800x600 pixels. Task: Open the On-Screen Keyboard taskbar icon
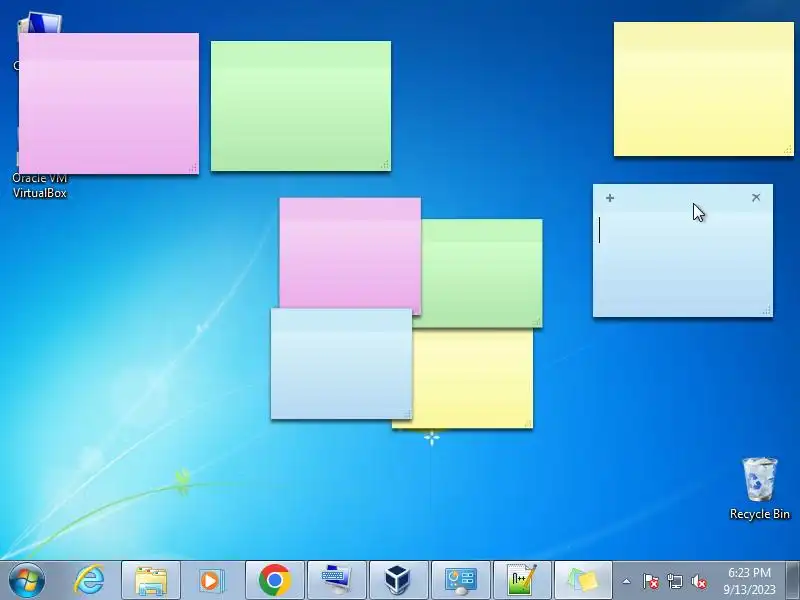[337, 581]
